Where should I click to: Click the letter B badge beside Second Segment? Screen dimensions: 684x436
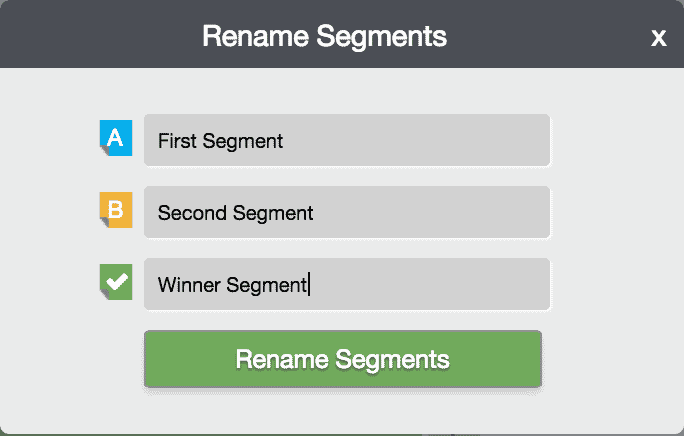[116, 211]
